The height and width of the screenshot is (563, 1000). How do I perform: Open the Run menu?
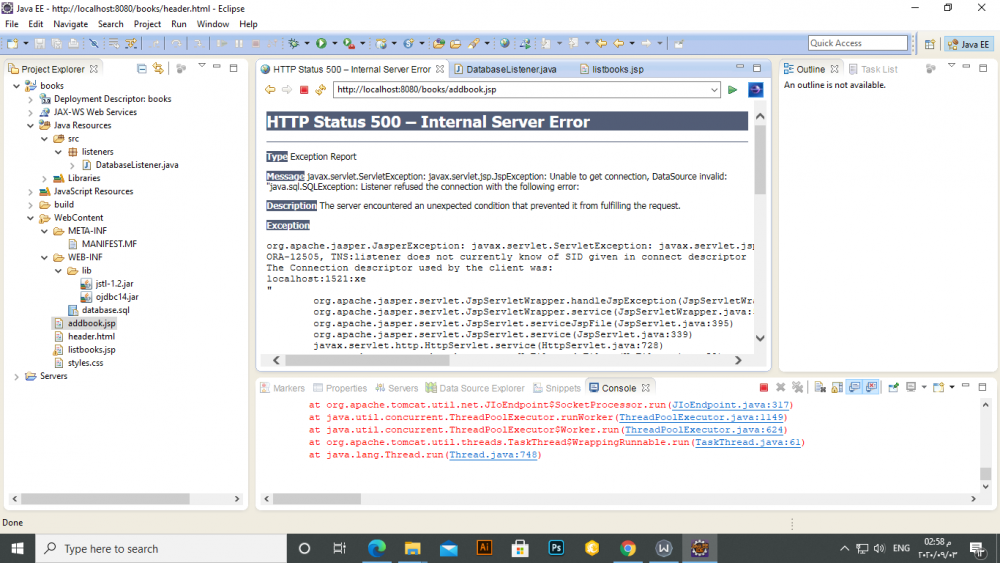click(178, 24)
